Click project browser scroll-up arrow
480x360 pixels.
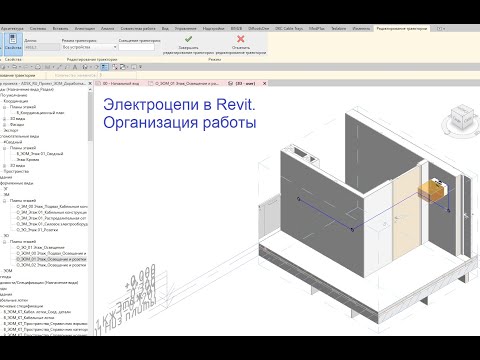[x=90, y=89]
